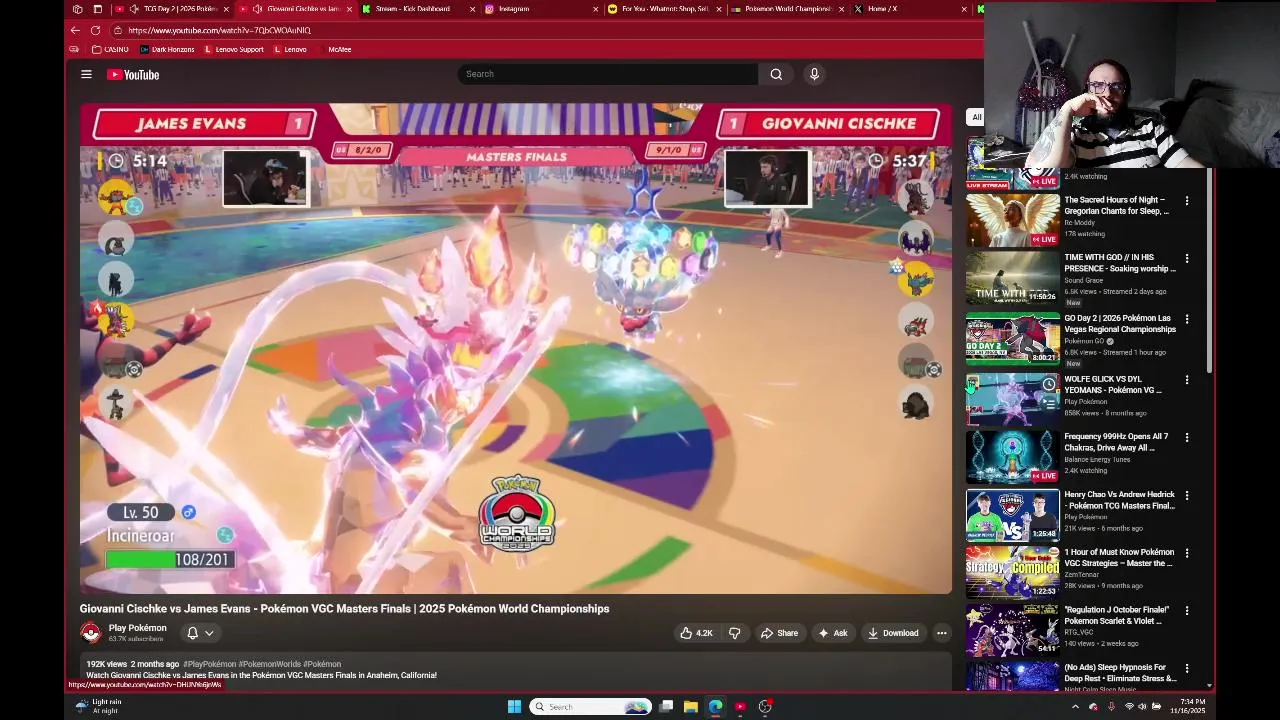Like the video showing 4.2K likes
Viewport: 1280px width, 720px height.
[696, 633]
